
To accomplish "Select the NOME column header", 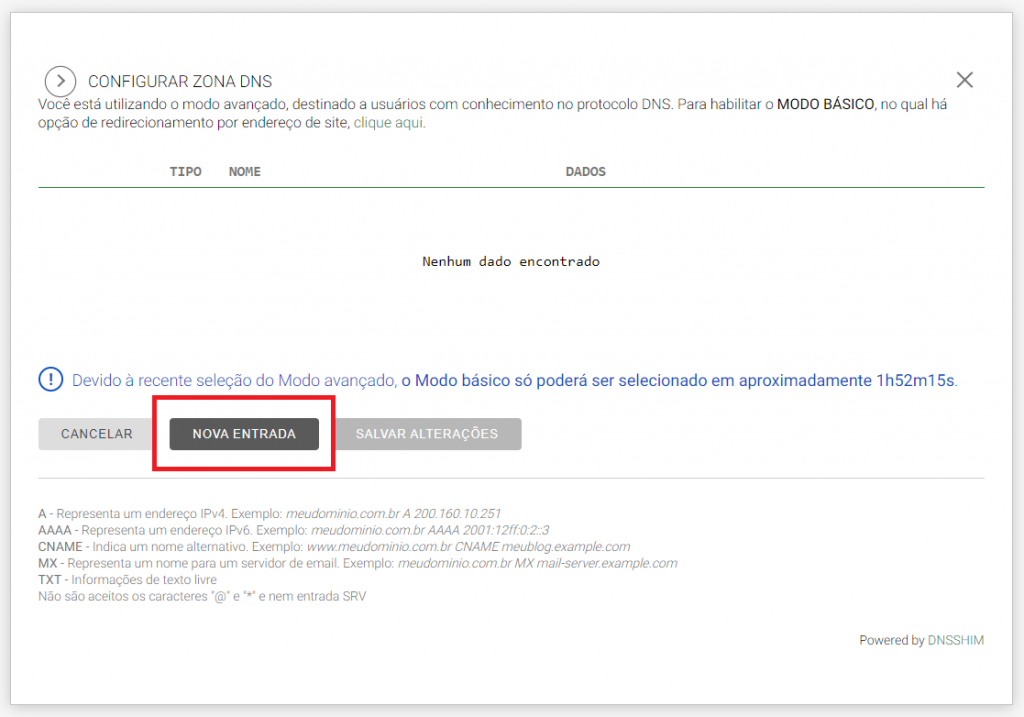I will point(244,171).
